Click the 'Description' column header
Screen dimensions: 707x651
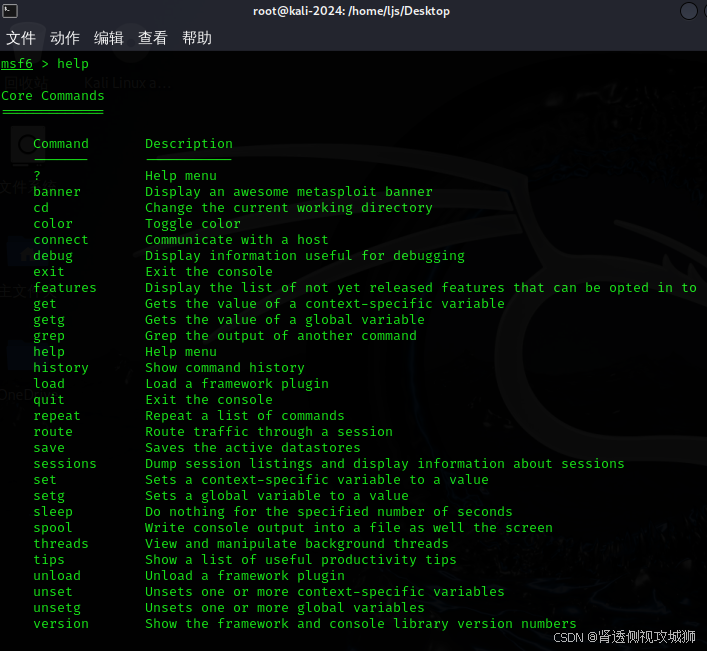pyautogui.click(x=189, y=143)
